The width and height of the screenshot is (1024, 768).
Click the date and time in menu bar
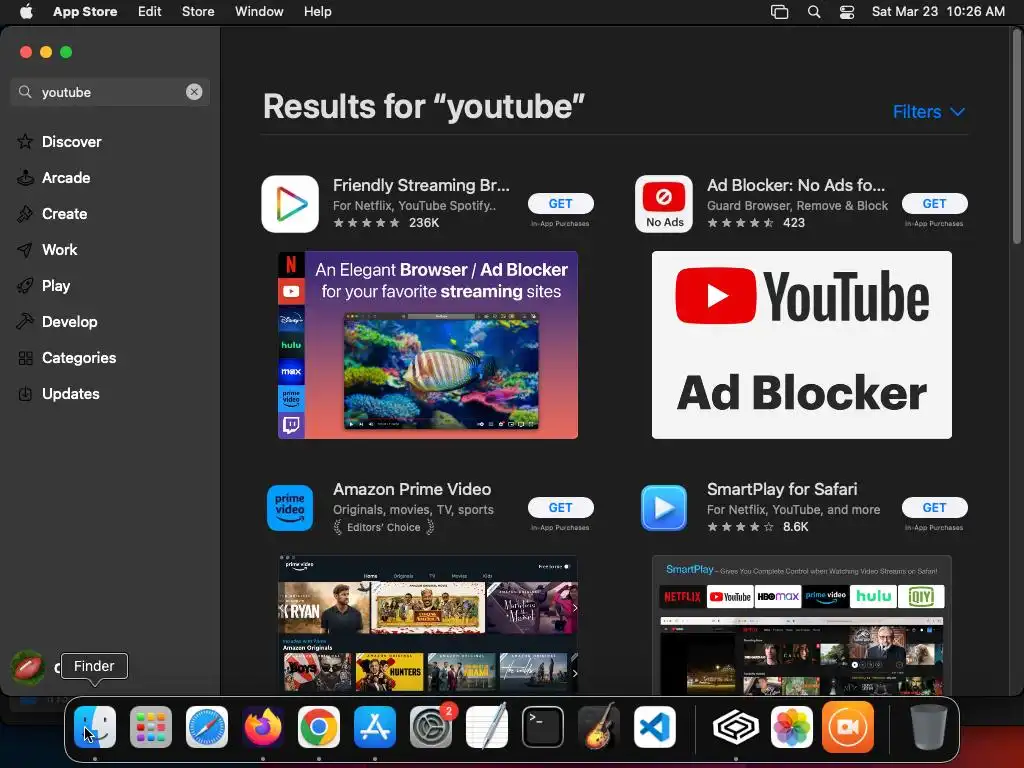pos(938,12)
